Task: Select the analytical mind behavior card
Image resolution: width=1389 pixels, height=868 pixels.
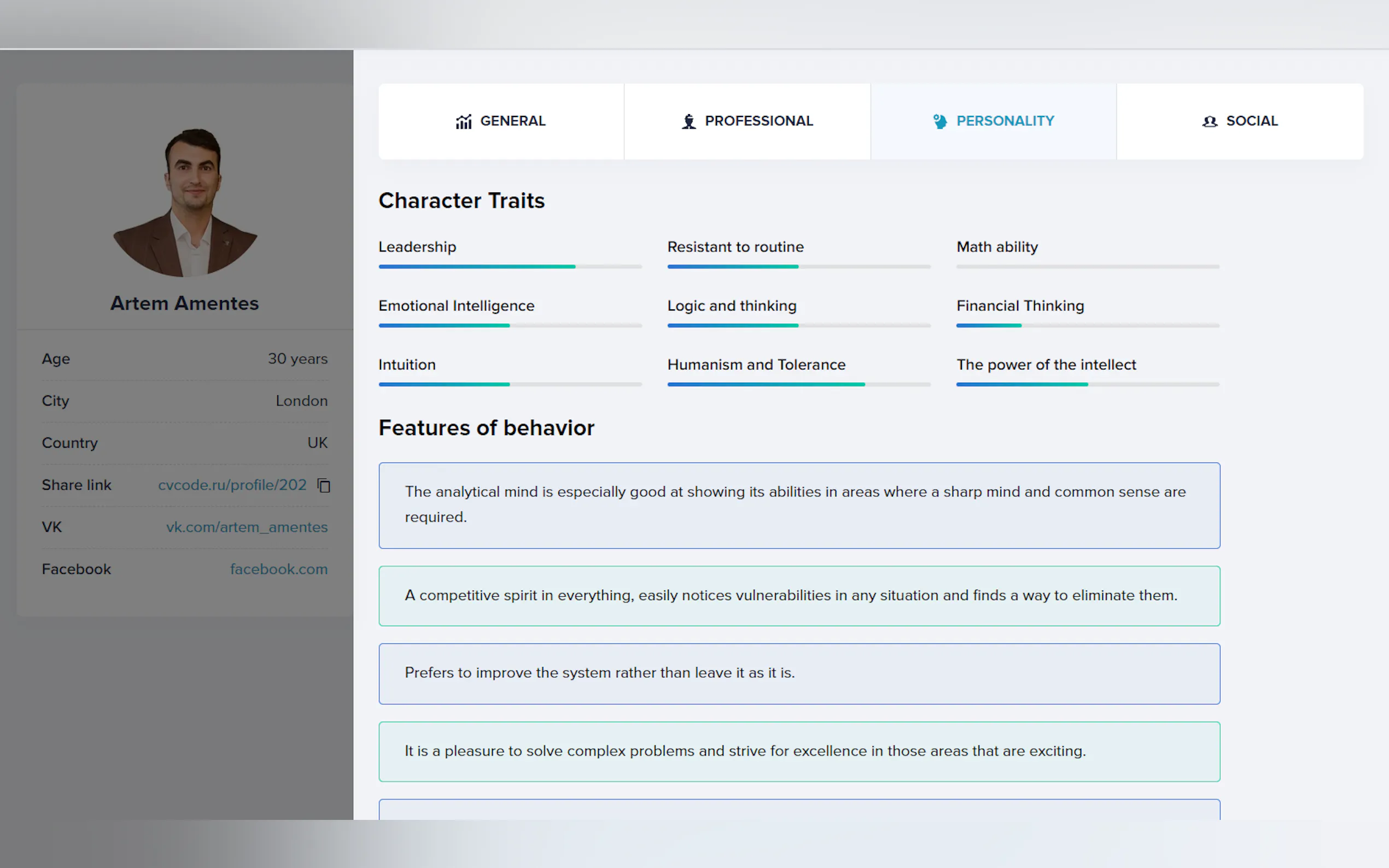Action: 799,505
